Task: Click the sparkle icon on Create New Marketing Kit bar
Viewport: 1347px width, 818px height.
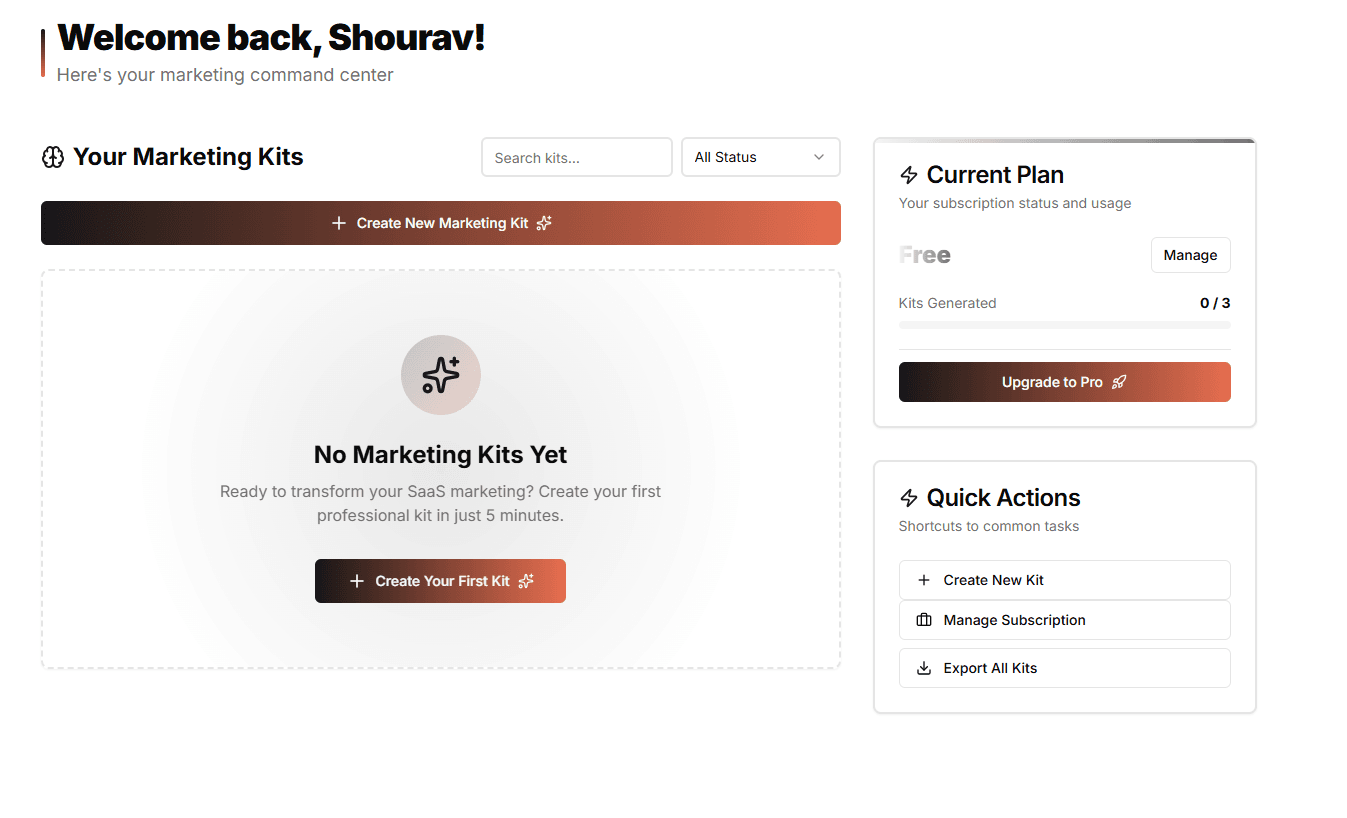Action: click(544, 223)
